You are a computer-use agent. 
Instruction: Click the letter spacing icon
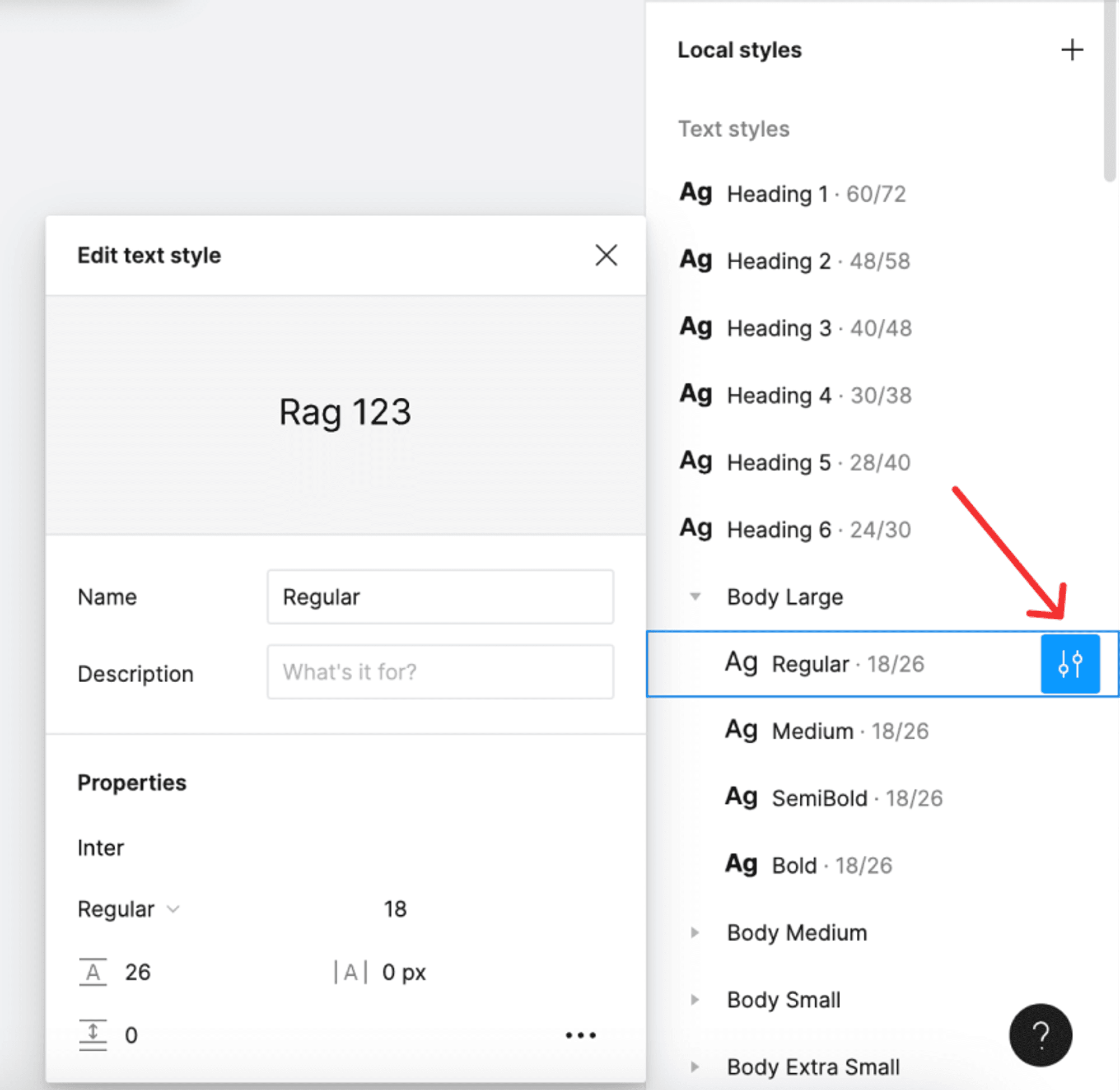click(350, 972)
